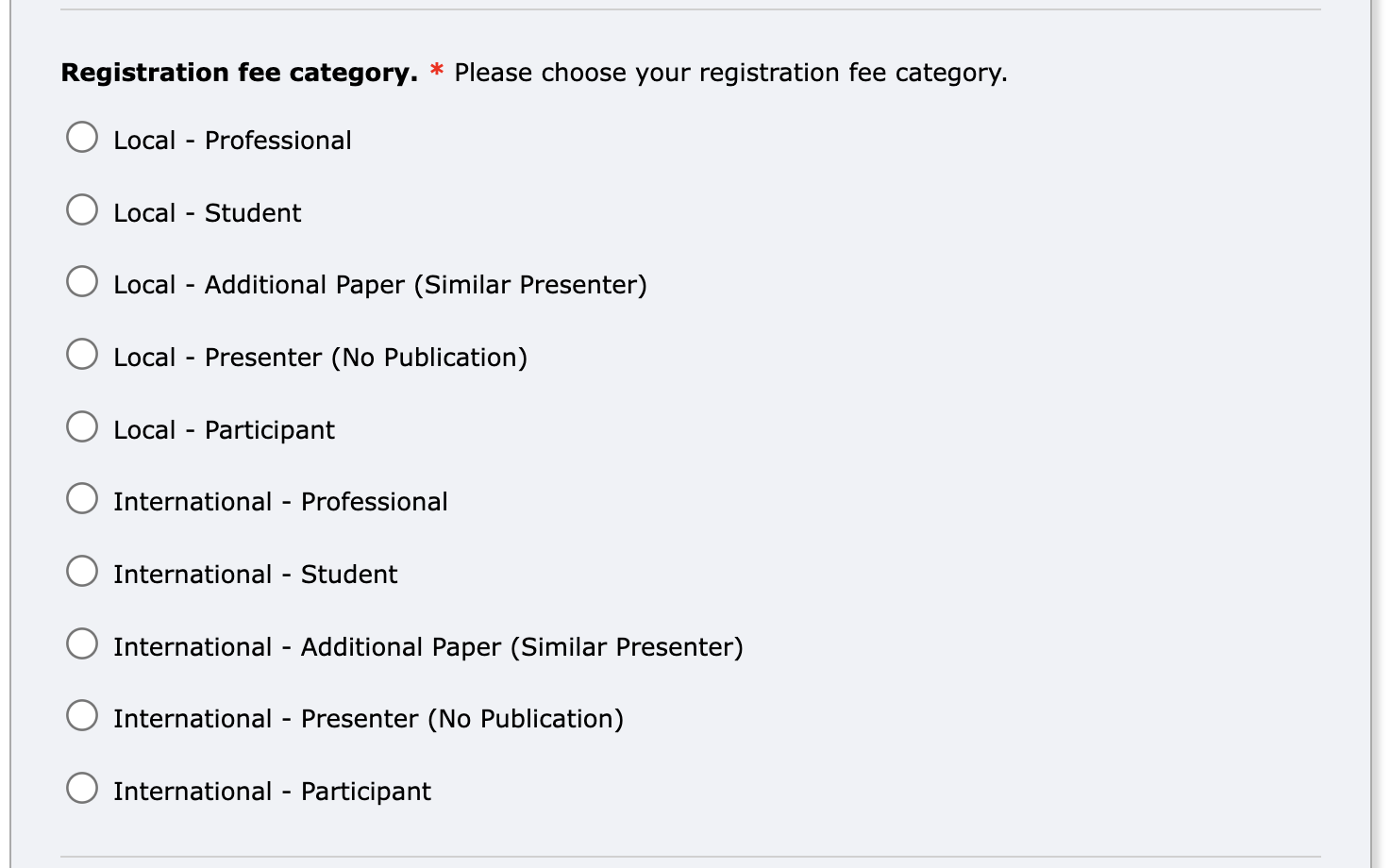Click "International - Presenter (No Publication)" label text
1391x868 pixels.
(x=368, y=719)
